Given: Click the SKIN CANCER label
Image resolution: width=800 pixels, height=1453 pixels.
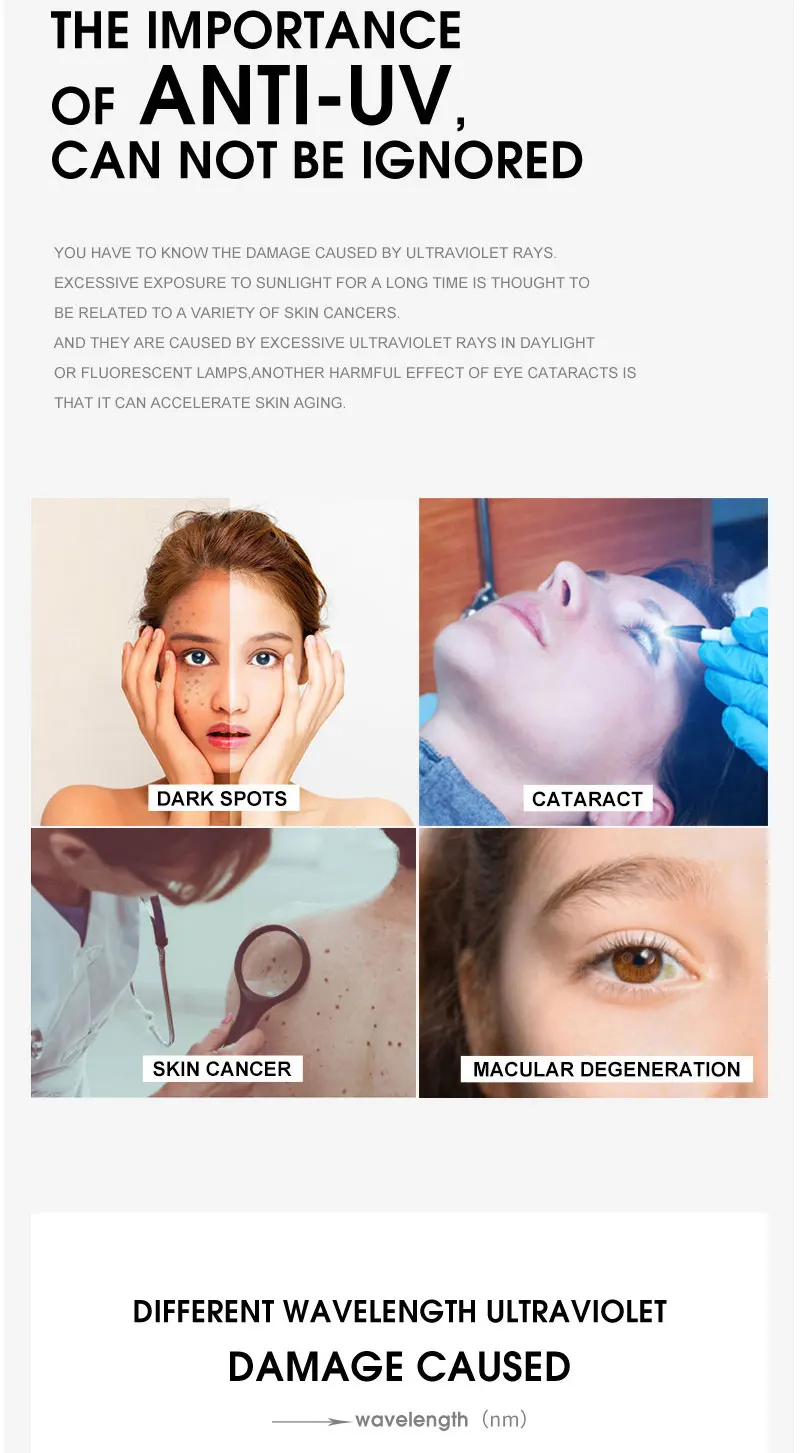Looking at the screenshot, I should tap(222, 1068).
